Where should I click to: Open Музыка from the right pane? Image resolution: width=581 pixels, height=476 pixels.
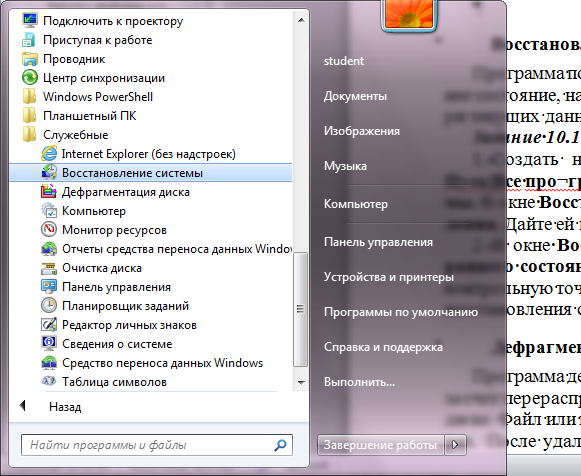345,166
